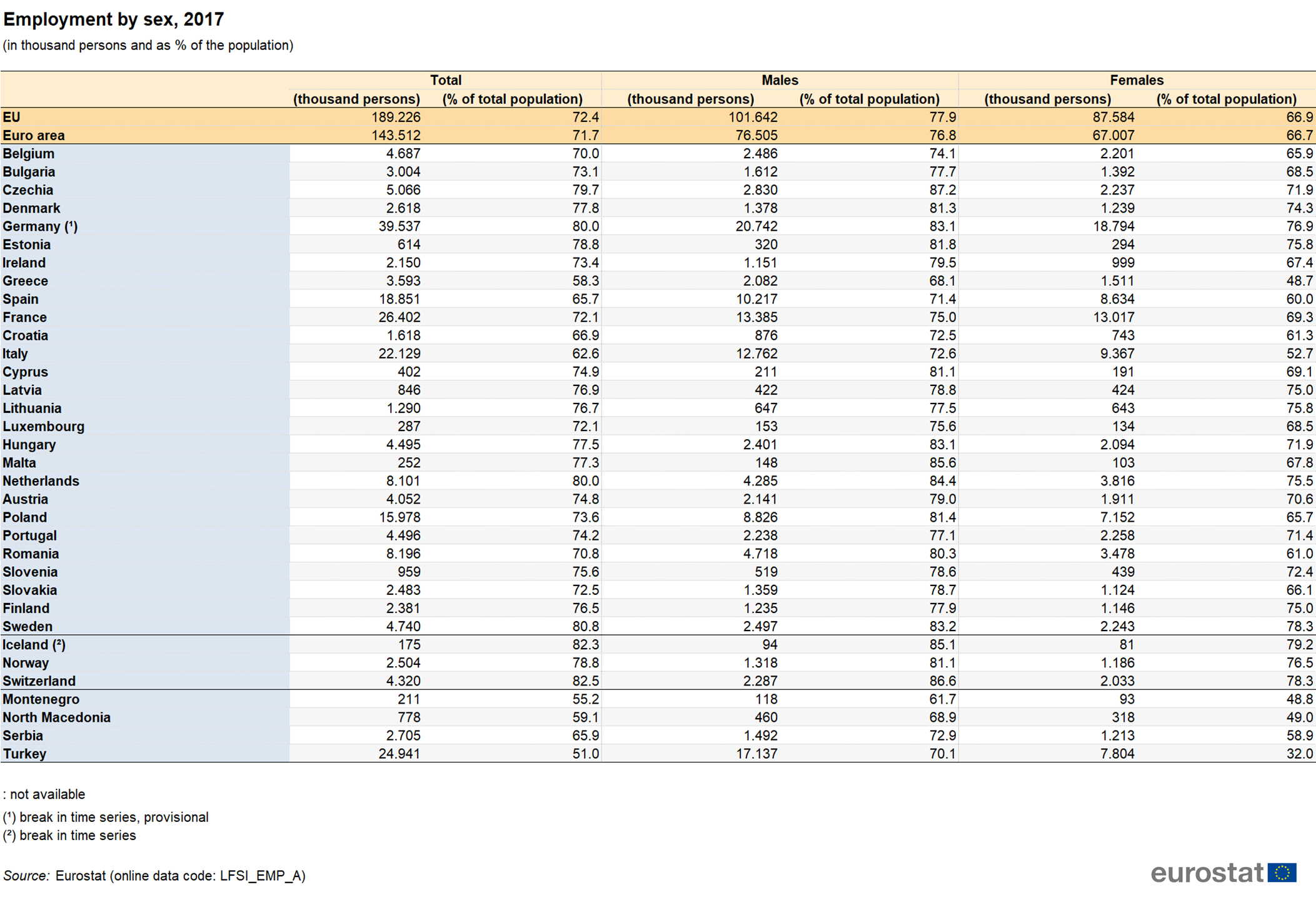Click Switzerland males percentage 86.6
Screen dimensions: 1316x902
tap(943, 681)
